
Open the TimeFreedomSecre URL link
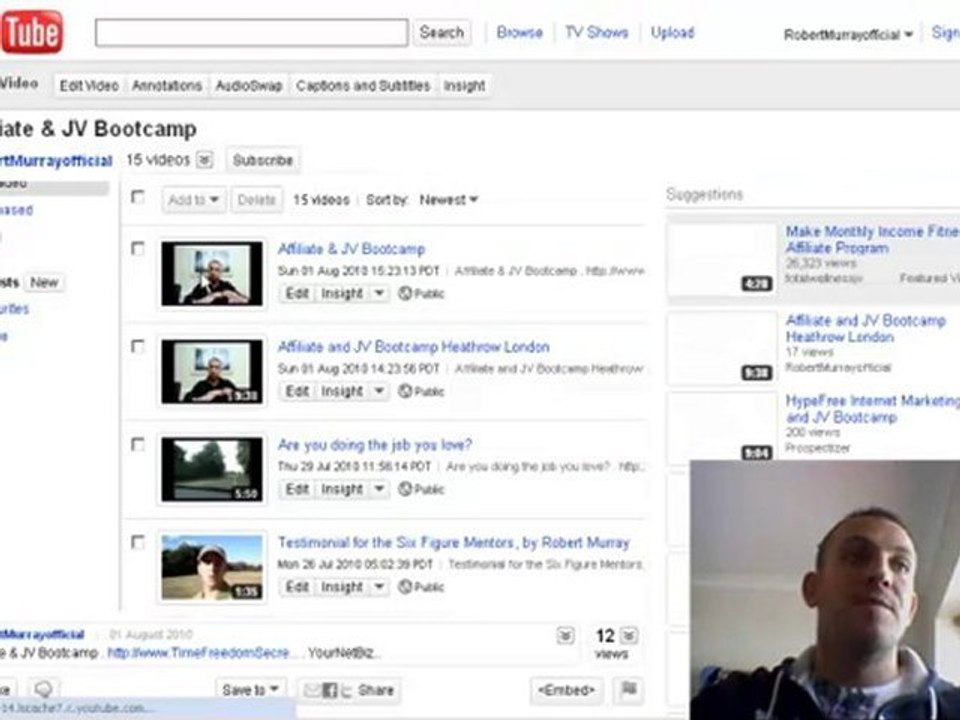click(198, 653)
